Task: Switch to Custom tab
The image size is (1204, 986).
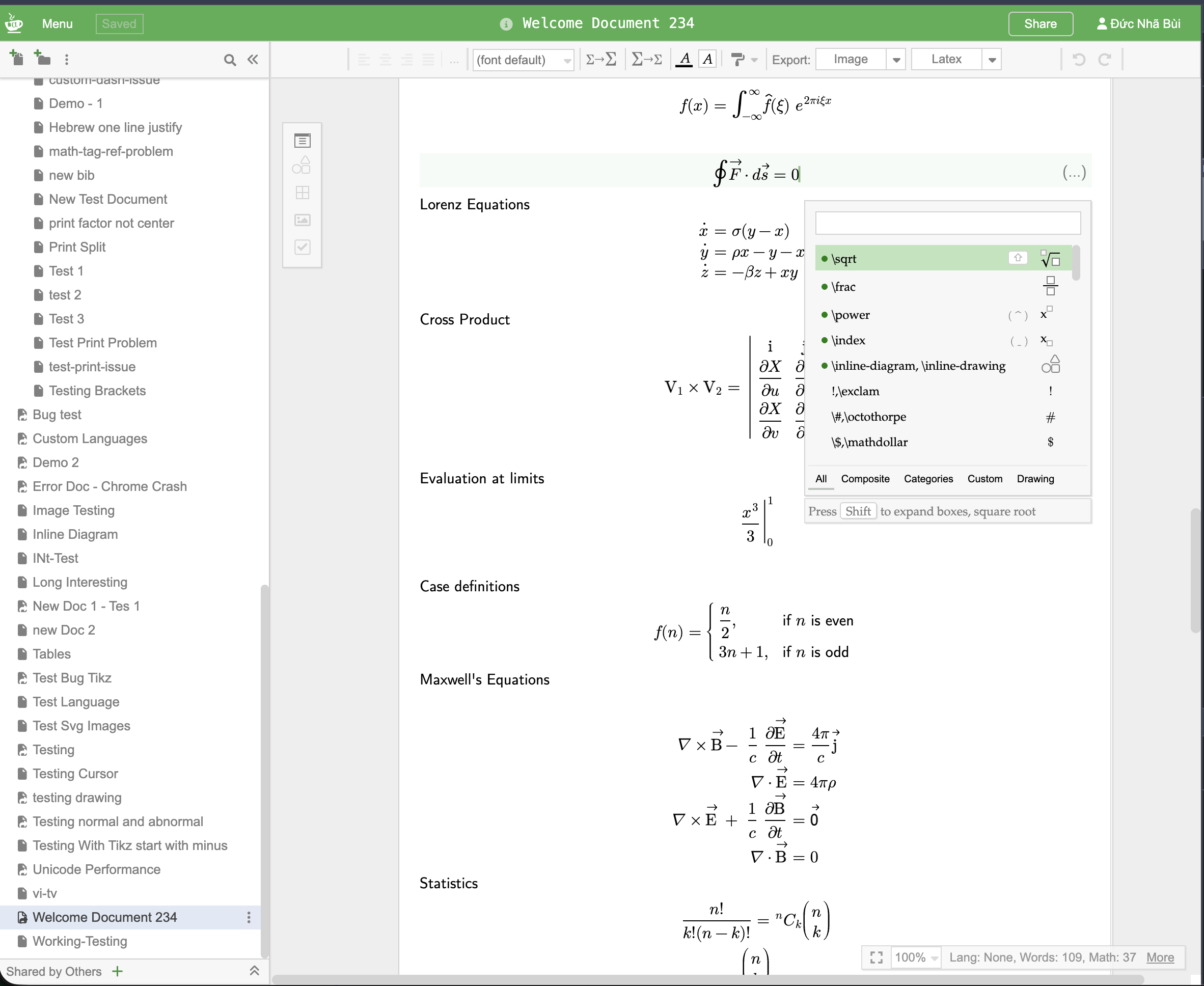Action: click(x=985, y=479)
